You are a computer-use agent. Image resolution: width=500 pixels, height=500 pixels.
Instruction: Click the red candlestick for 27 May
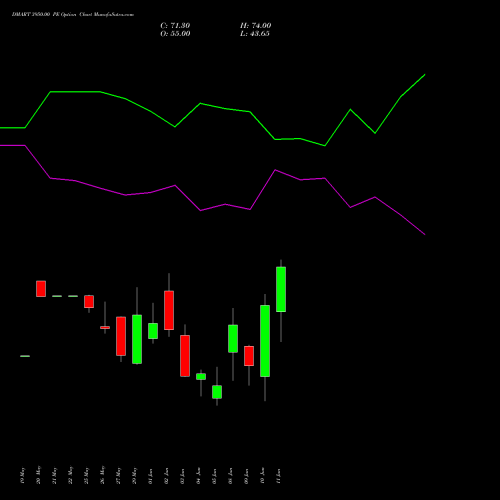coord(121,336)
